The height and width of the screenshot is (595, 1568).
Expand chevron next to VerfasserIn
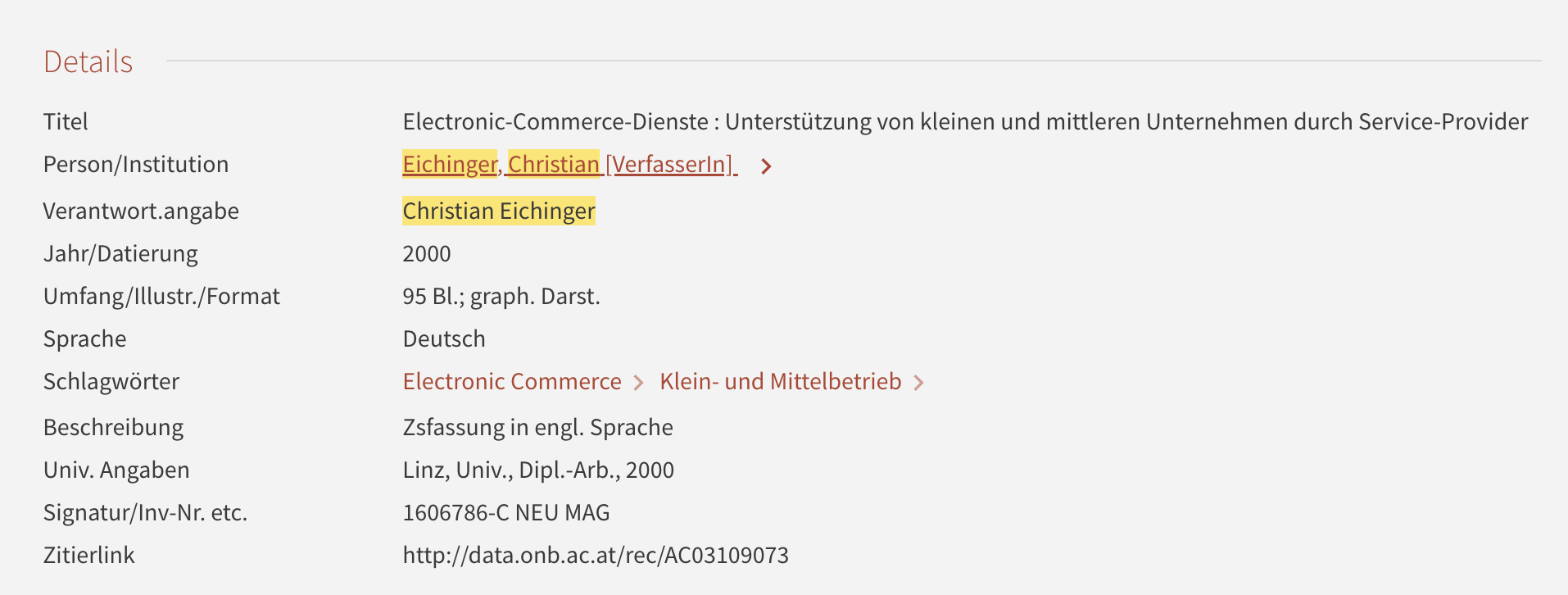pyautogui.click(x=766, y=166)
